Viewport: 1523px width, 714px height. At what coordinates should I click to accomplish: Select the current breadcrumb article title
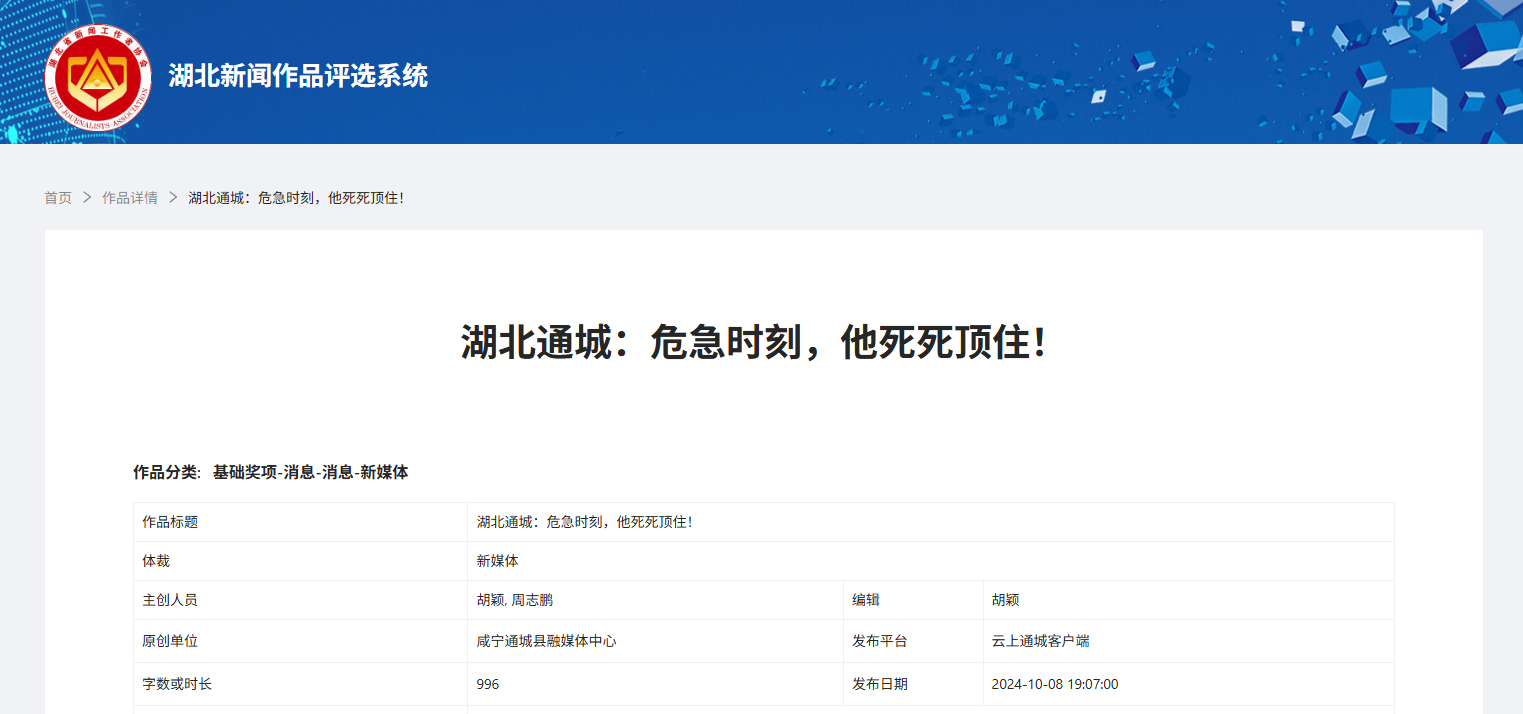pos(297,198)
